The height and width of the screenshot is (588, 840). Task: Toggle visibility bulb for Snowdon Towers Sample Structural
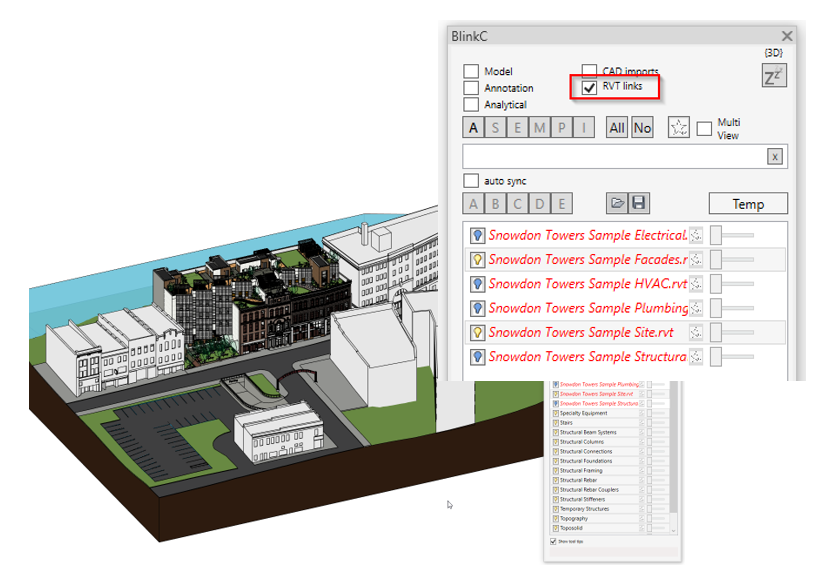[x=477, y=357]
